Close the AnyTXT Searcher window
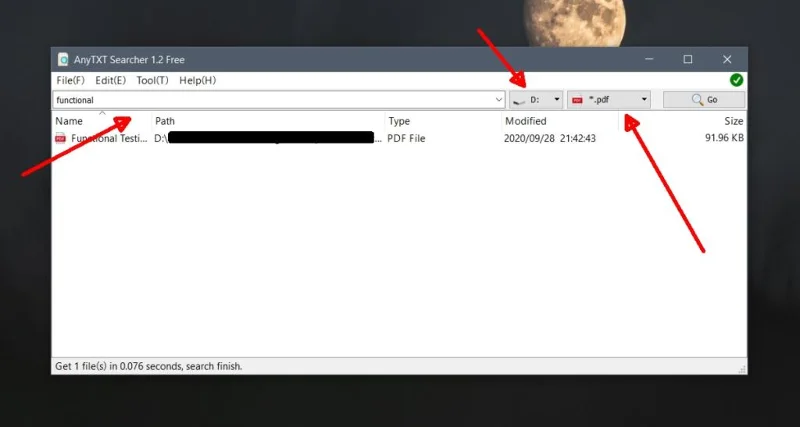Screen dimensions: 800x427 tap(727, 59)
